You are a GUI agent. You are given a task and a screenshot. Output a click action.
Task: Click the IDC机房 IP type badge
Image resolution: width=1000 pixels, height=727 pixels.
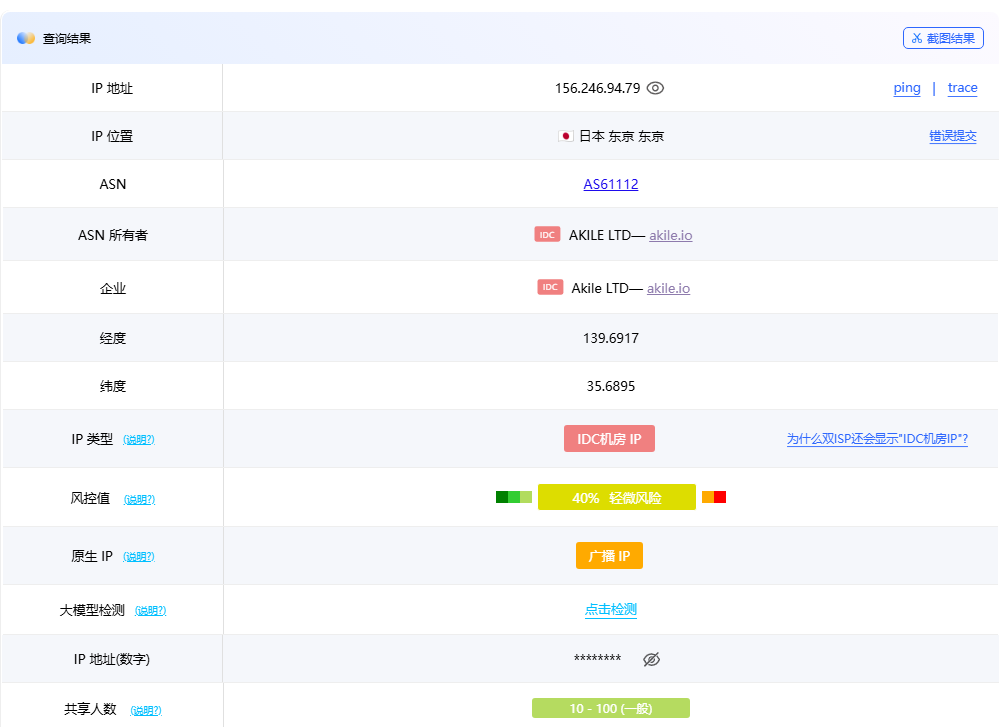tap(609, 439)
